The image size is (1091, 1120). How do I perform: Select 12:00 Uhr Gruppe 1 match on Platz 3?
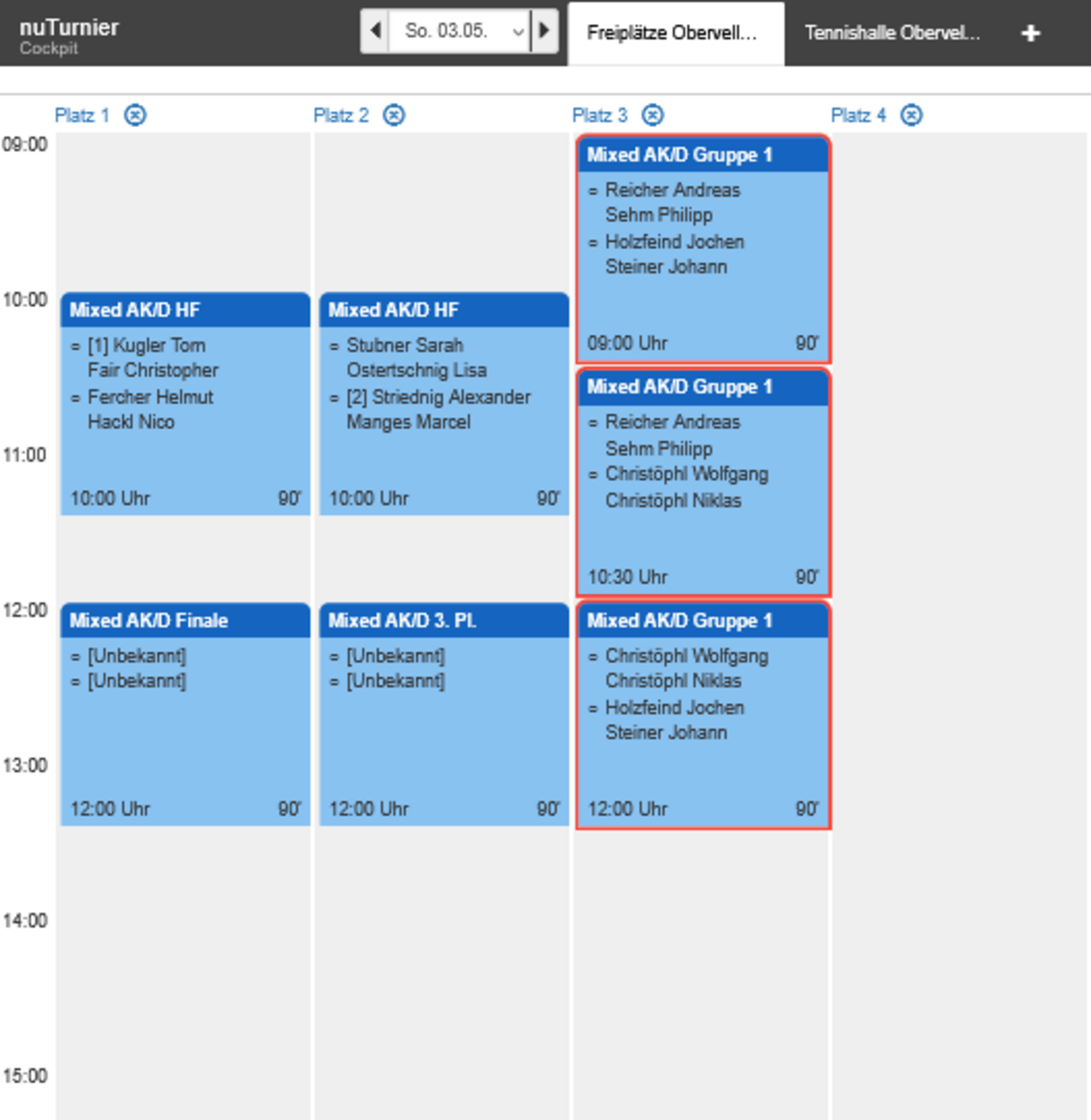coord(703,715)
